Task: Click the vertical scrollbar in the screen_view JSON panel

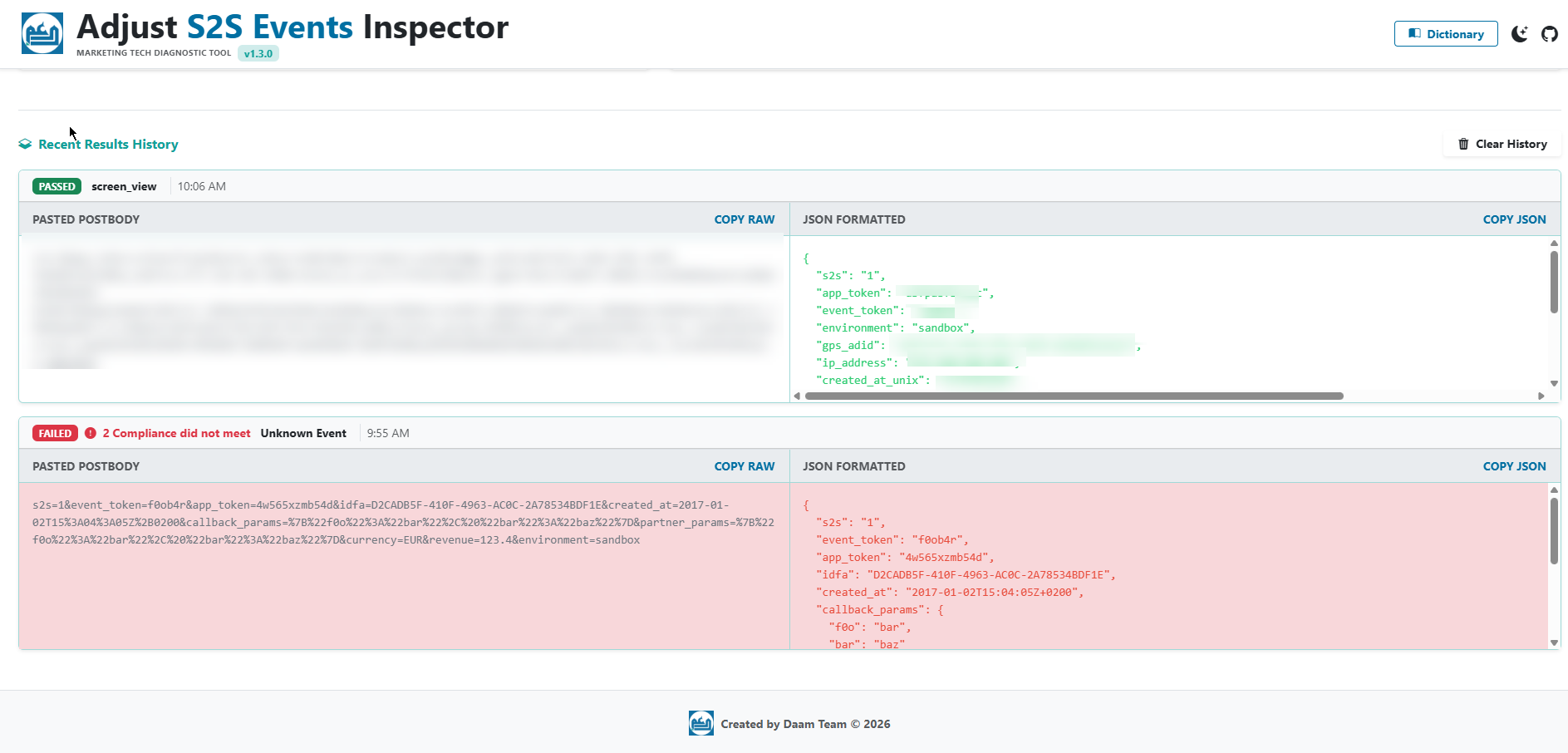Action: (1554, 283)
